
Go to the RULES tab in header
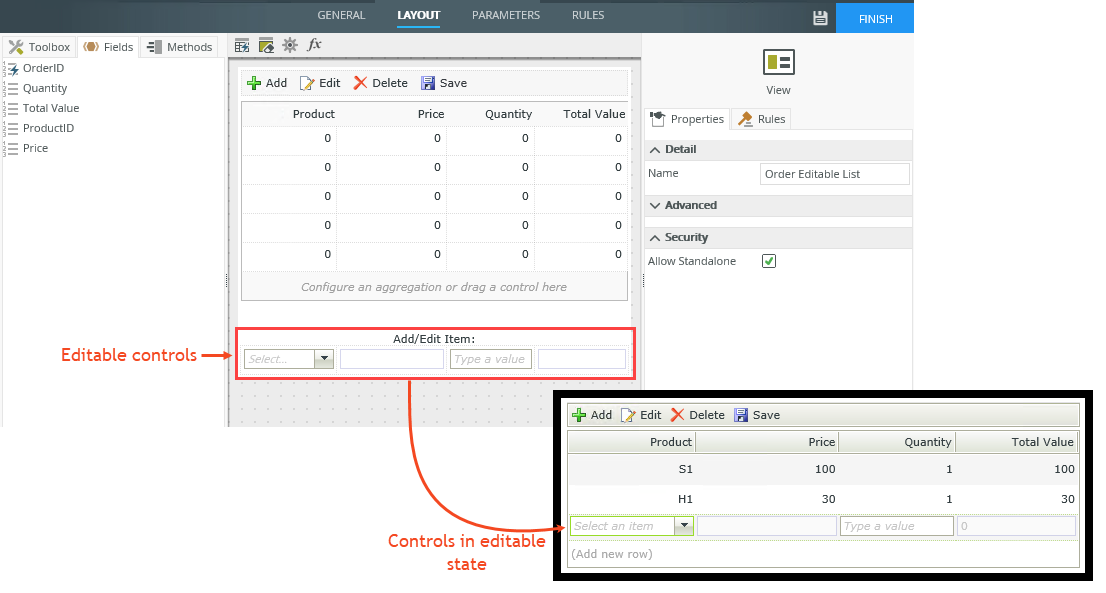pyautogui.click(x=588, y=15)
